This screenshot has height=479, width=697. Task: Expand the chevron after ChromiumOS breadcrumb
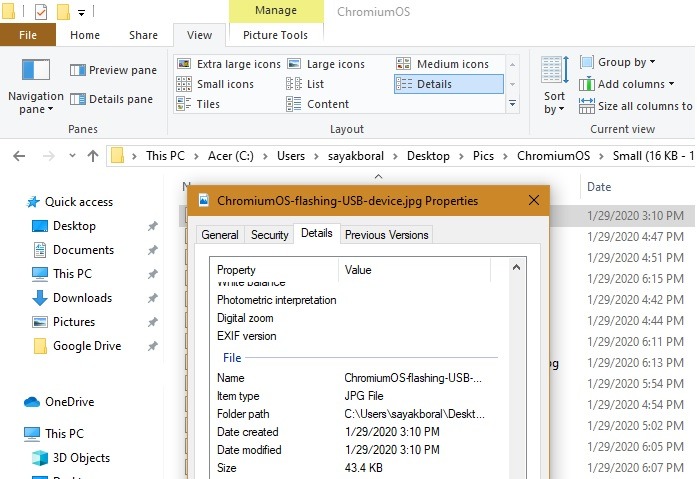point(601,156)
